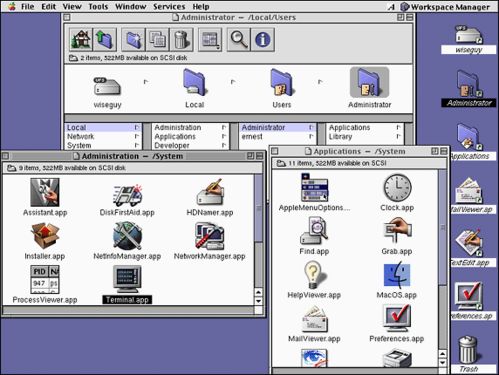Select the Local folder in the path shelf
Screen dimensions: 499x375
tap(195, 82)
